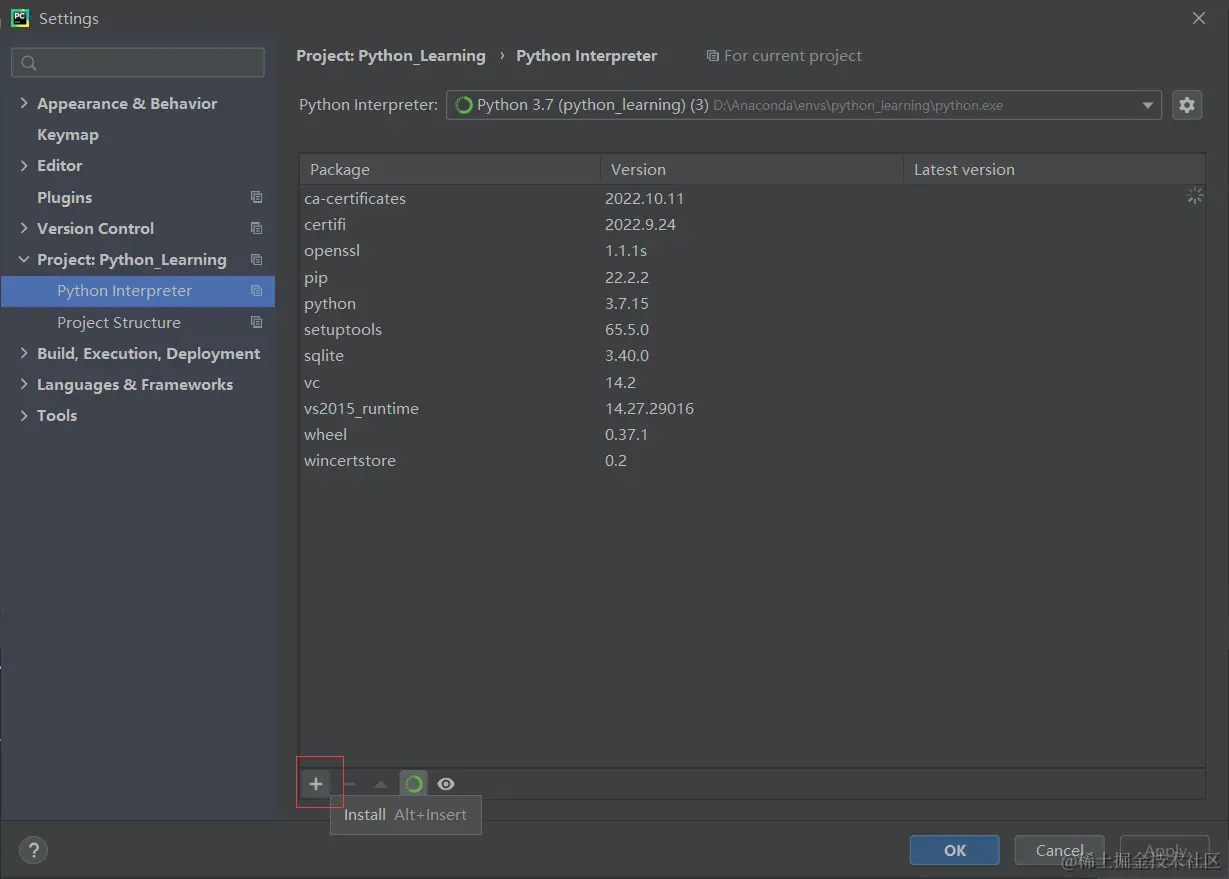
Task: Select Python Interpreter in sidebar
Action: pos(138,291)
